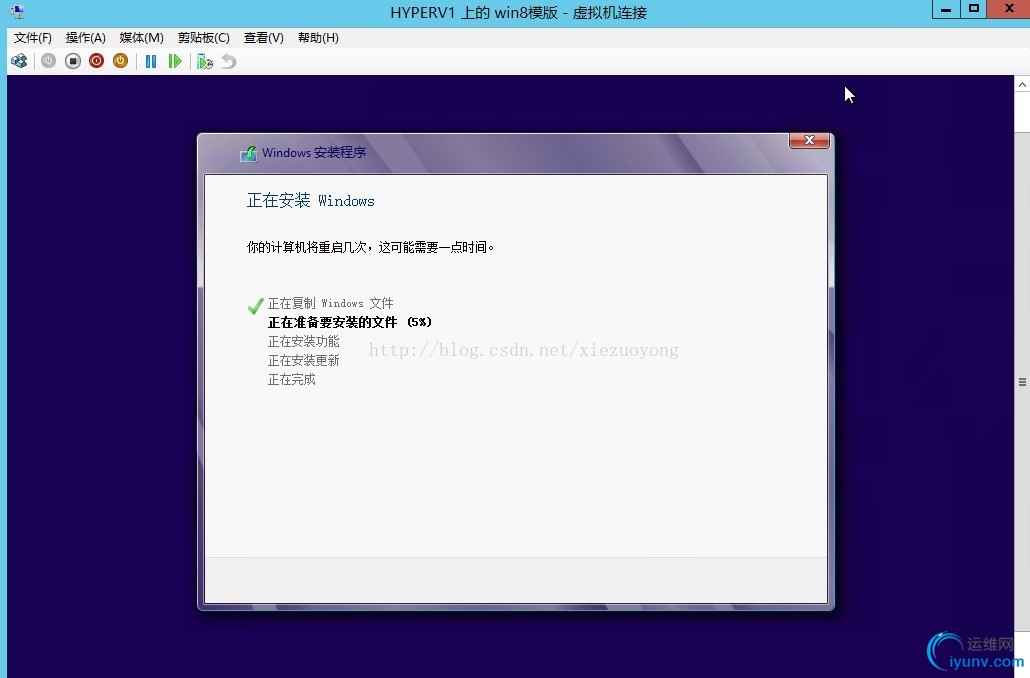The height and width of the screenshot is (678, 1030).
Task: Create a checkpoint with snapshot icon
Action: 205,61
